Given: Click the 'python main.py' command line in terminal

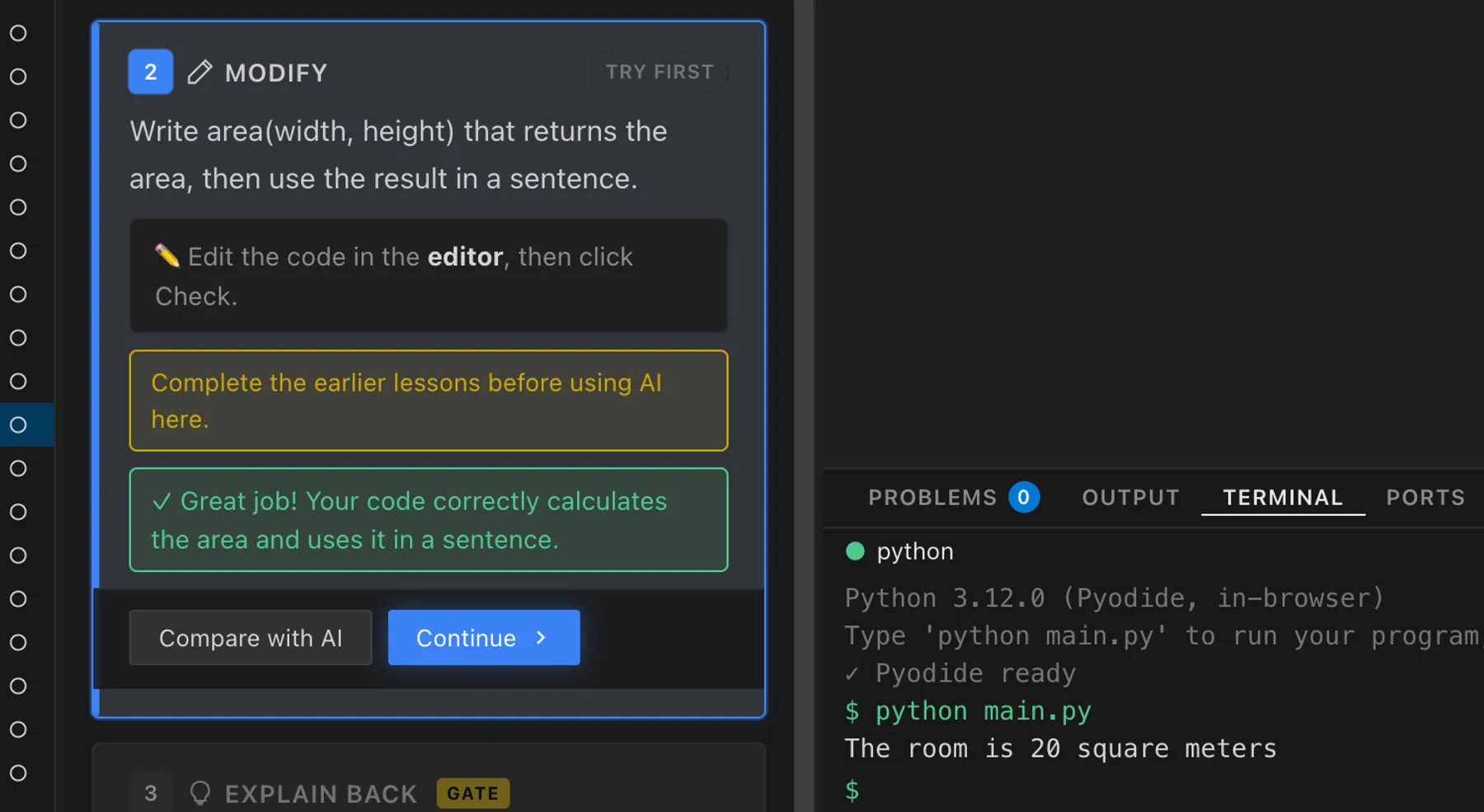Looking at the screenshot, I should (968, 711).
